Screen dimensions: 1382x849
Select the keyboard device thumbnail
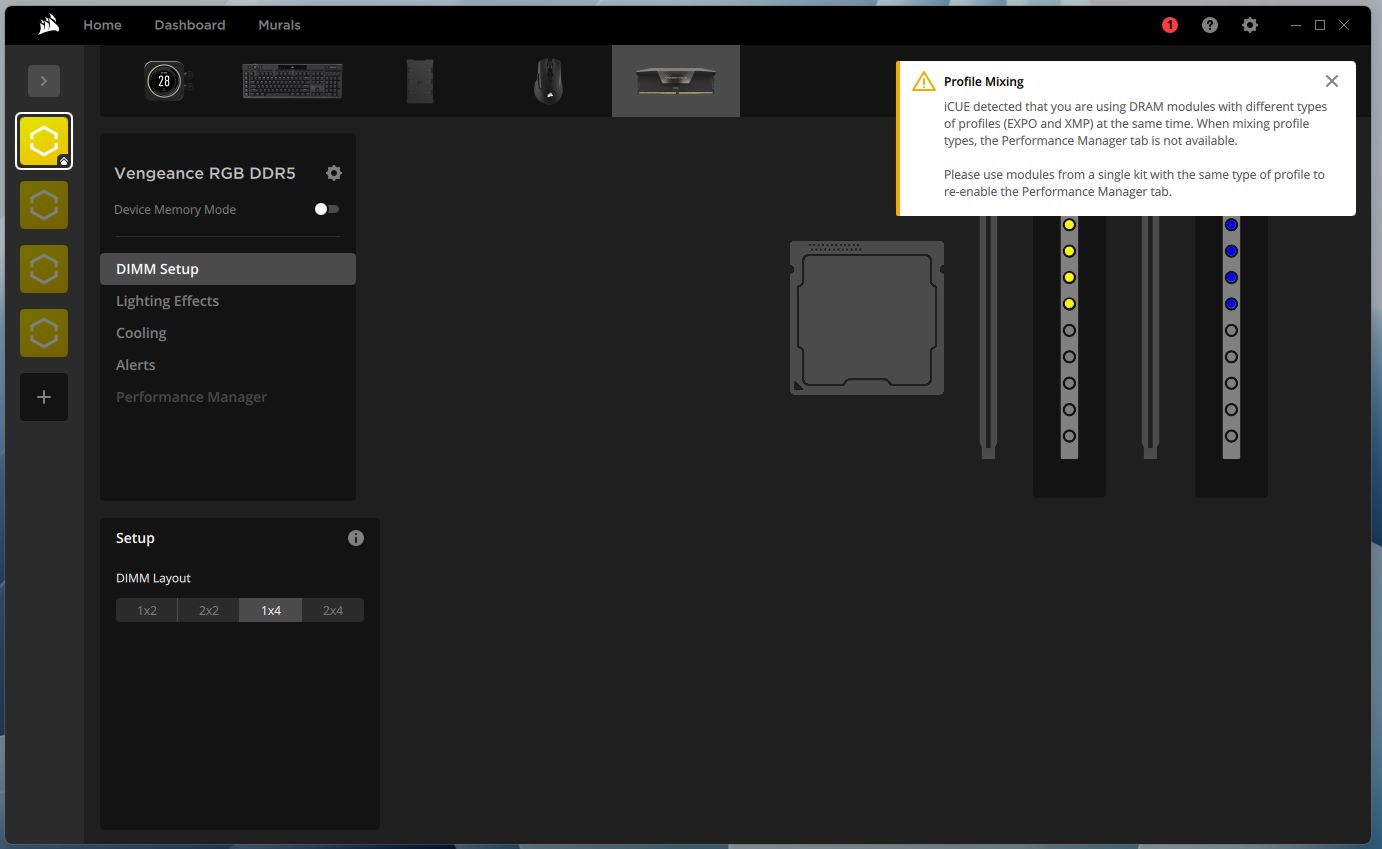[x=292, y=81]
